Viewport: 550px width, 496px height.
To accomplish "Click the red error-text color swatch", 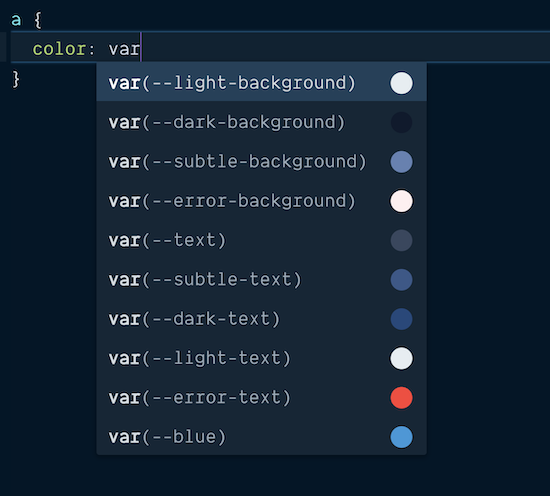I will coord(401,398).
